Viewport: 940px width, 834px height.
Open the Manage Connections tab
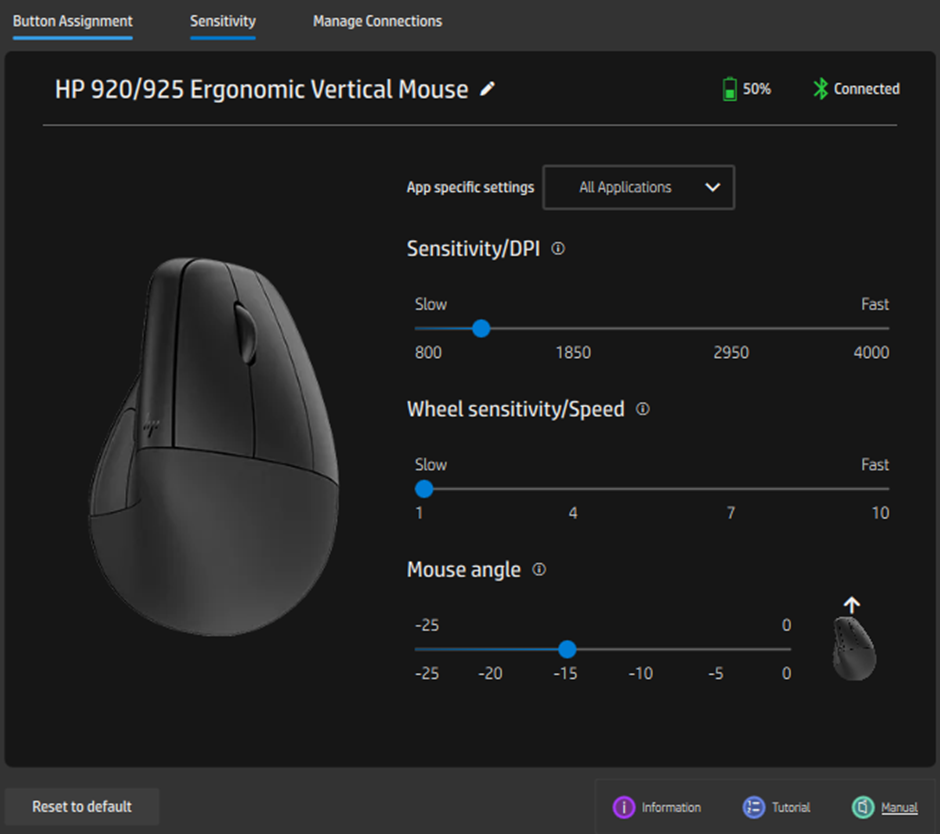[x=378, y=22]
